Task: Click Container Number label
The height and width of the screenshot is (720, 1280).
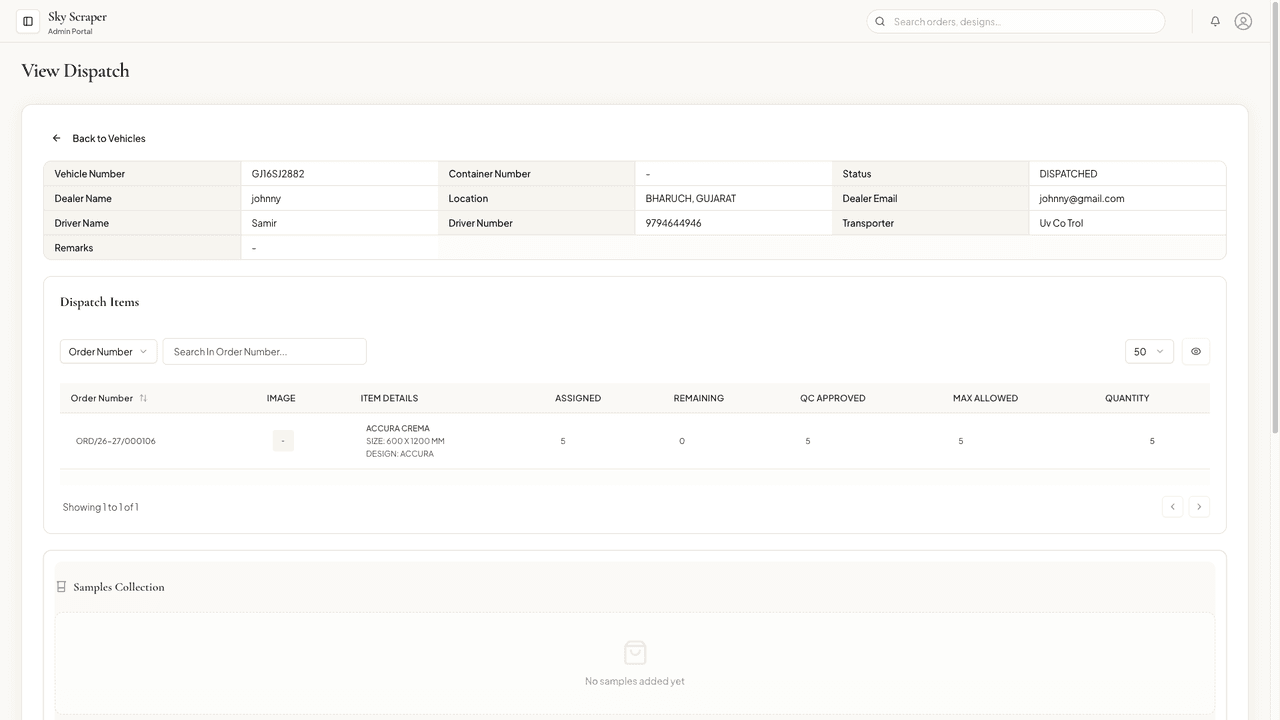Action: pos(489,174)
